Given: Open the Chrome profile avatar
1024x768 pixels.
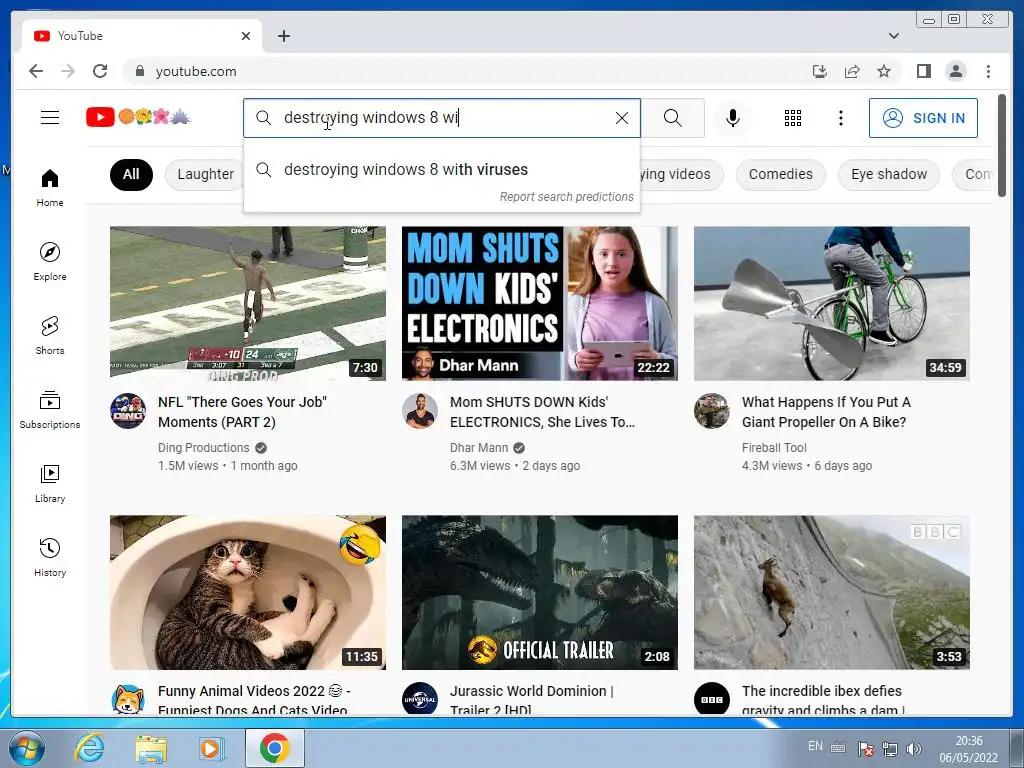Looking at the screenshot, I should (955, 71).
